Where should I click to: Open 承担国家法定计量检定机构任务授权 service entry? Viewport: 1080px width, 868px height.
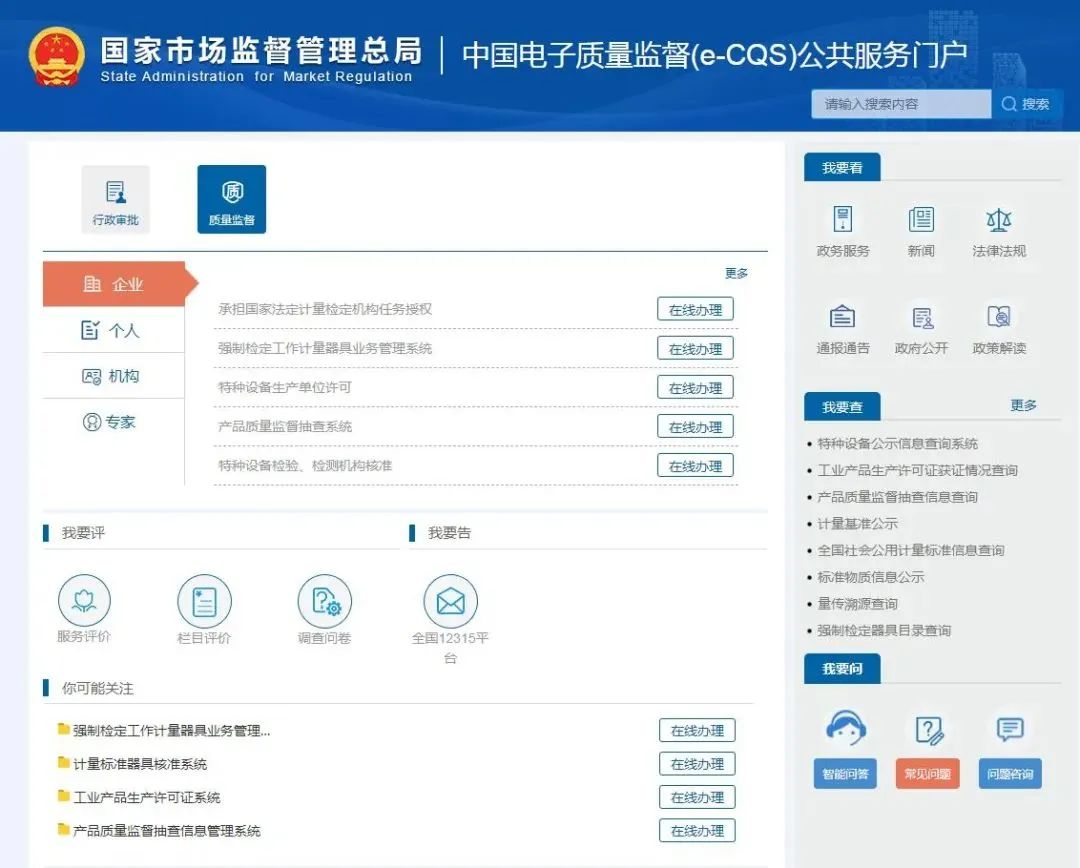[x=325, y=309]
